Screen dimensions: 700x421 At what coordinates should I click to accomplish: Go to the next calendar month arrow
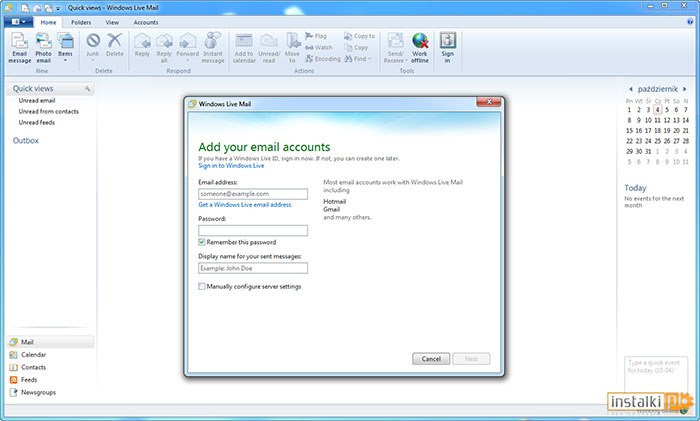click(x=691, y=88)
